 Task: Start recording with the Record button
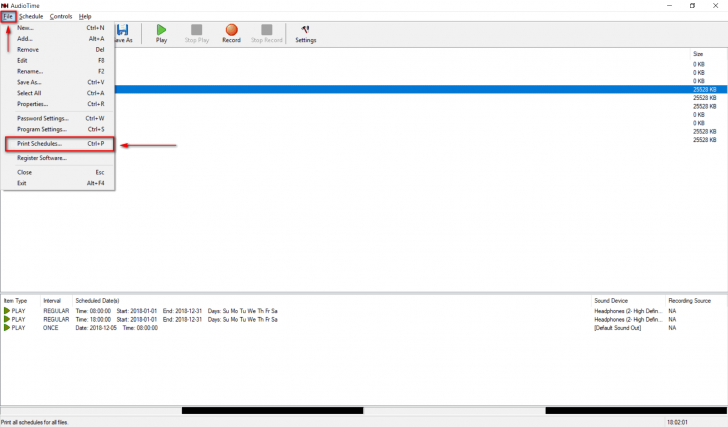(231, 34)
